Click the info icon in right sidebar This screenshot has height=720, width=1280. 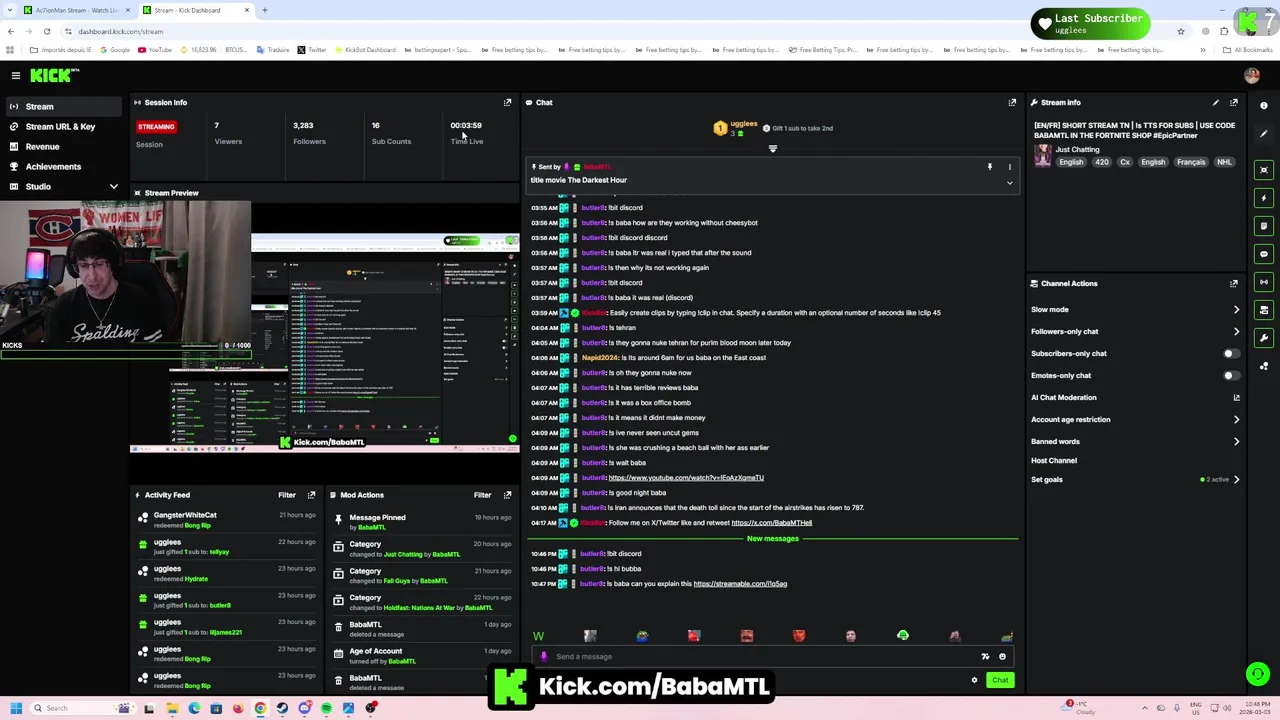pyautogui.click(x=1264, y=105)
